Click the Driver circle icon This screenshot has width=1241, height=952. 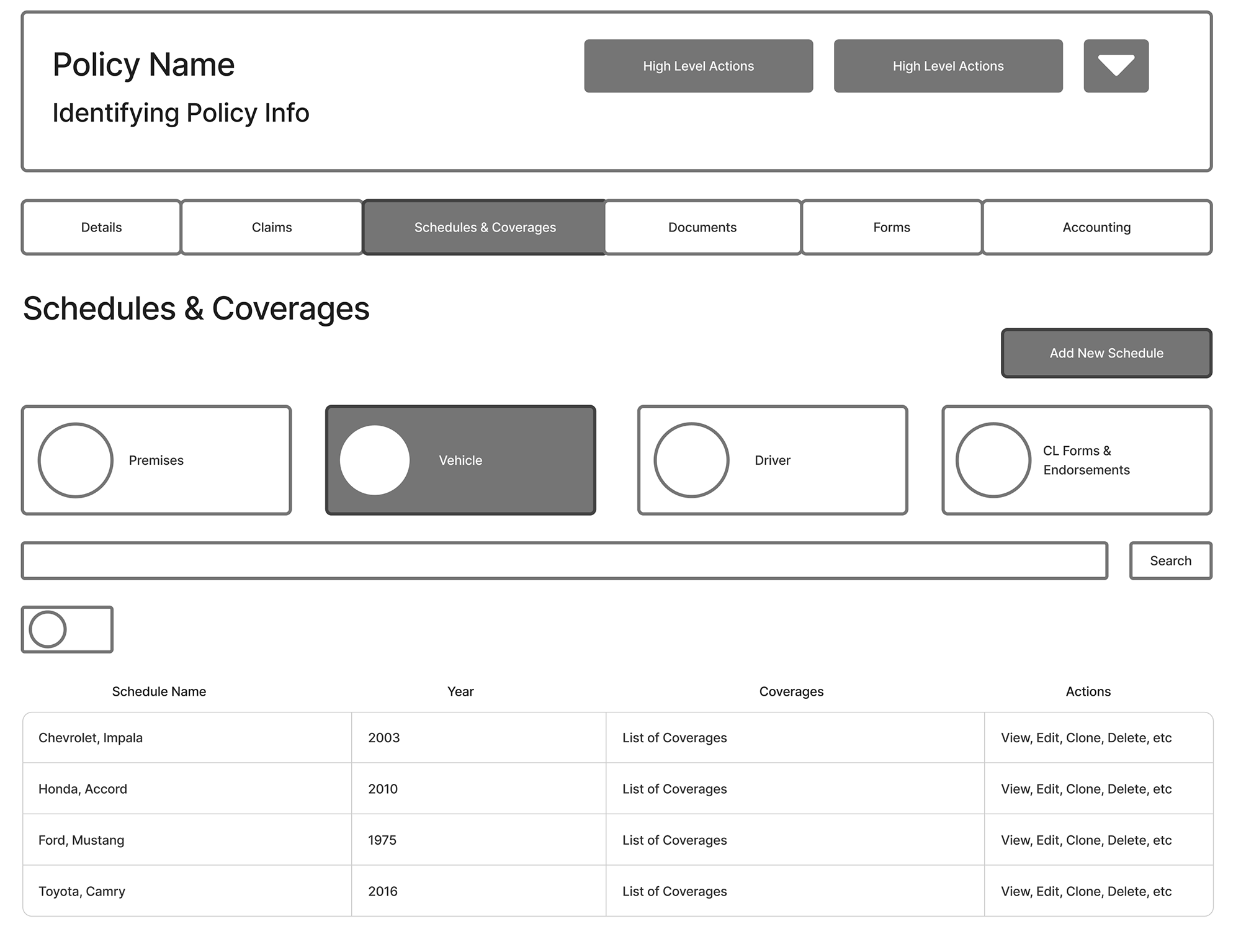pyautogui.click(x=691, y=460)
